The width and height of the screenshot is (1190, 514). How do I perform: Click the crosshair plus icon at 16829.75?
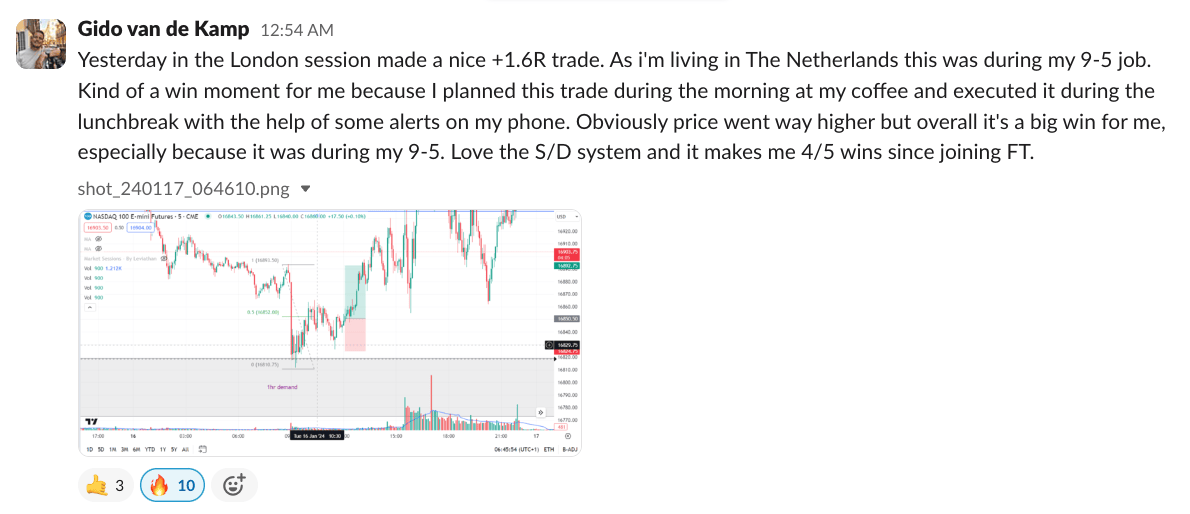(549, 345)
